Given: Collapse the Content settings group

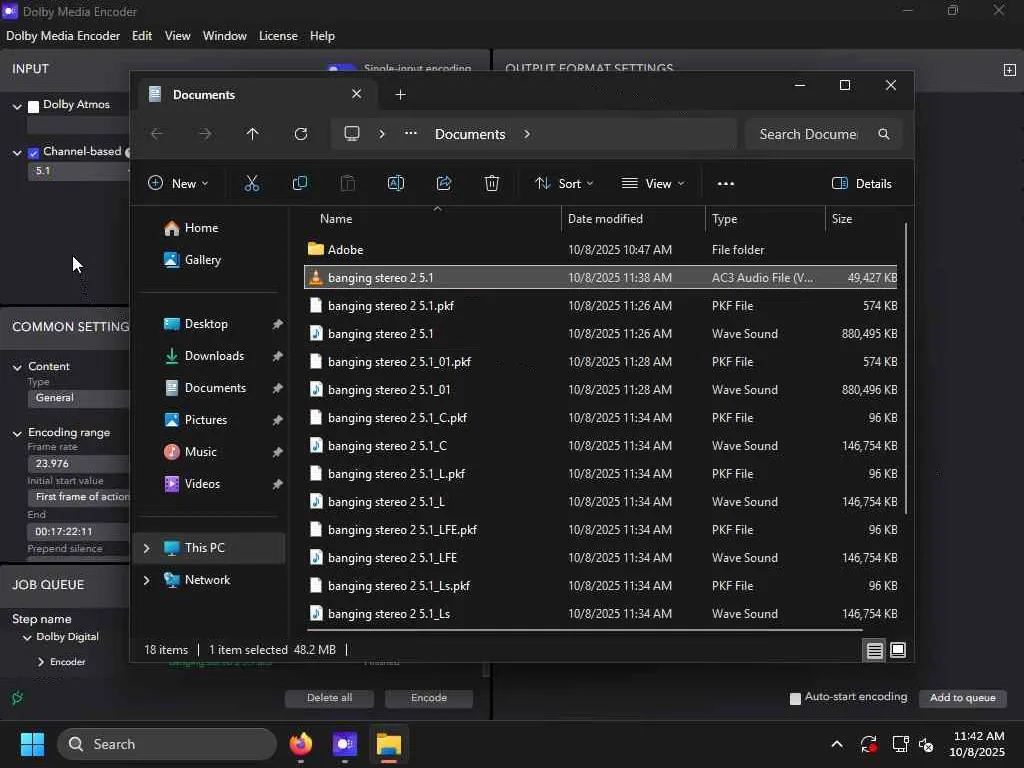Looking at the screenshot, I should (x=17, y=368).
